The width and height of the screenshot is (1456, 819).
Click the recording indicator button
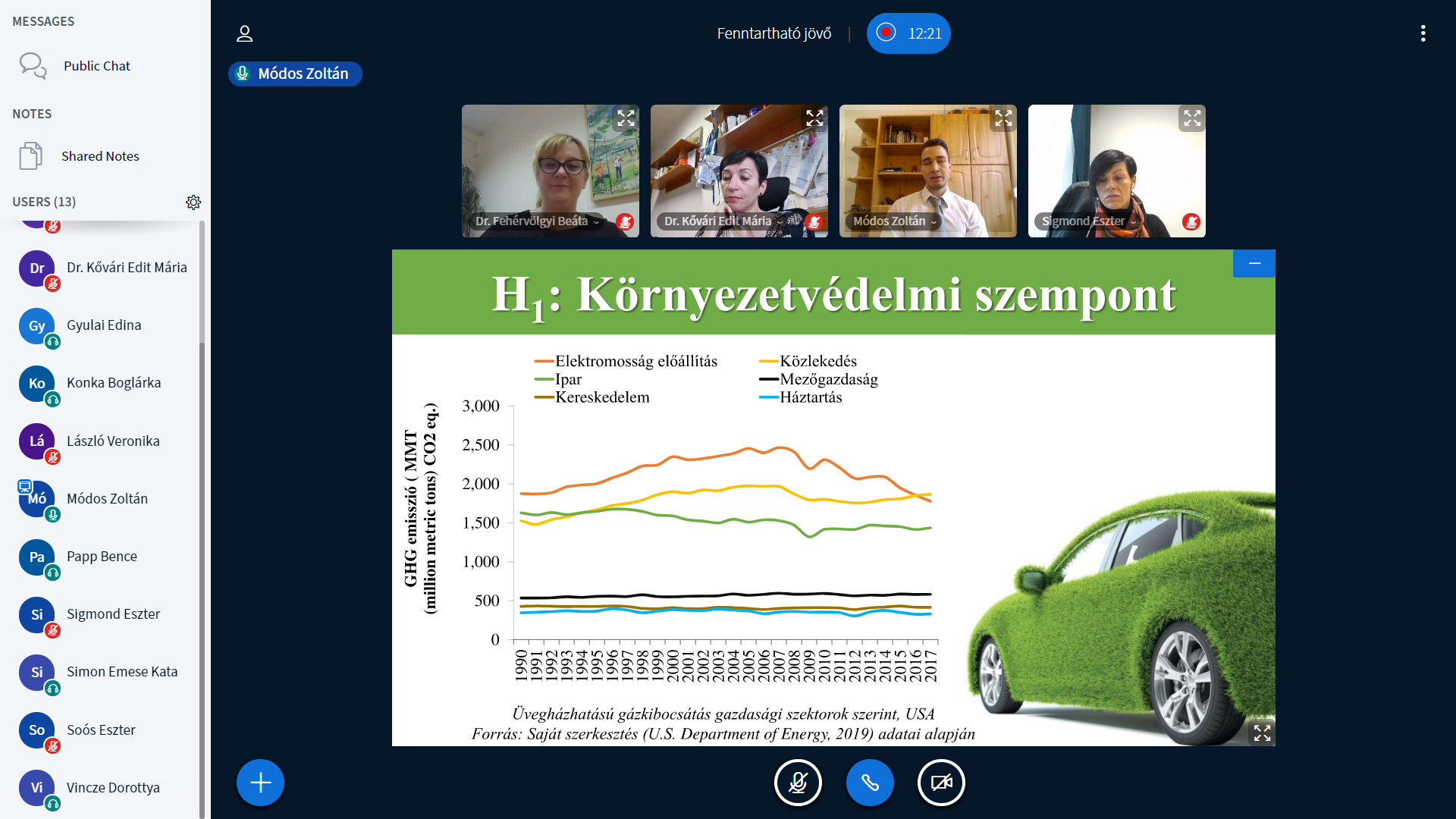pyautogui.click(x=908, y=33)
